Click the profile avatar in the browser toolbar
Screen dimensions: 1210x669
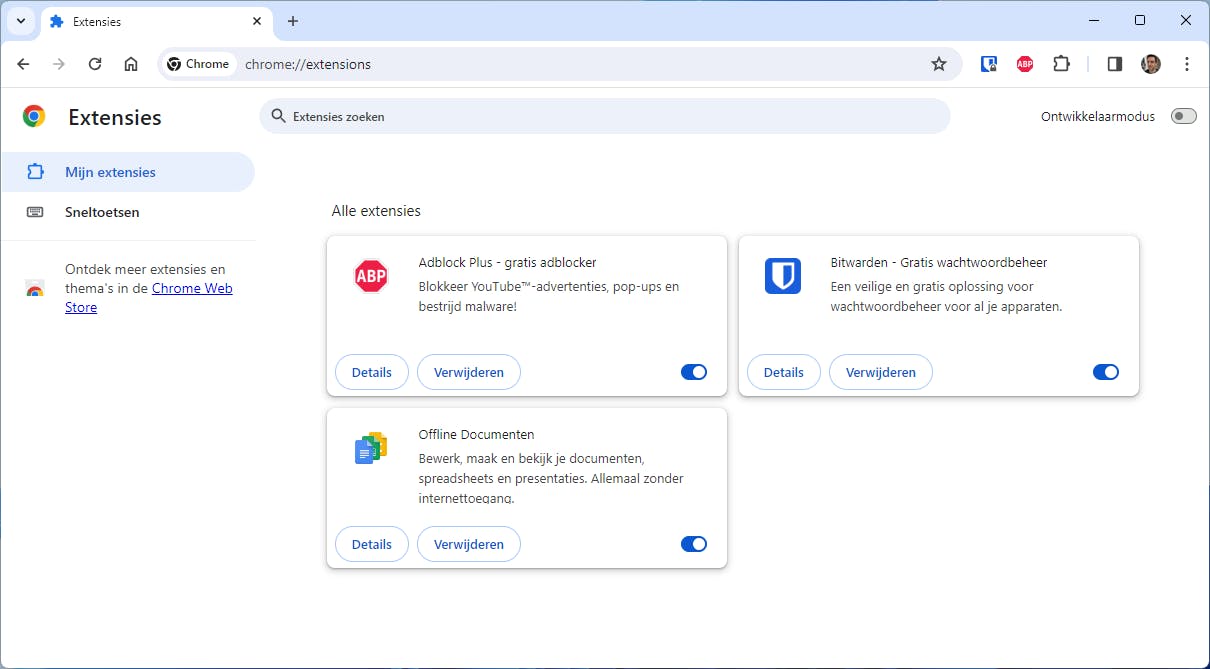1150,63
